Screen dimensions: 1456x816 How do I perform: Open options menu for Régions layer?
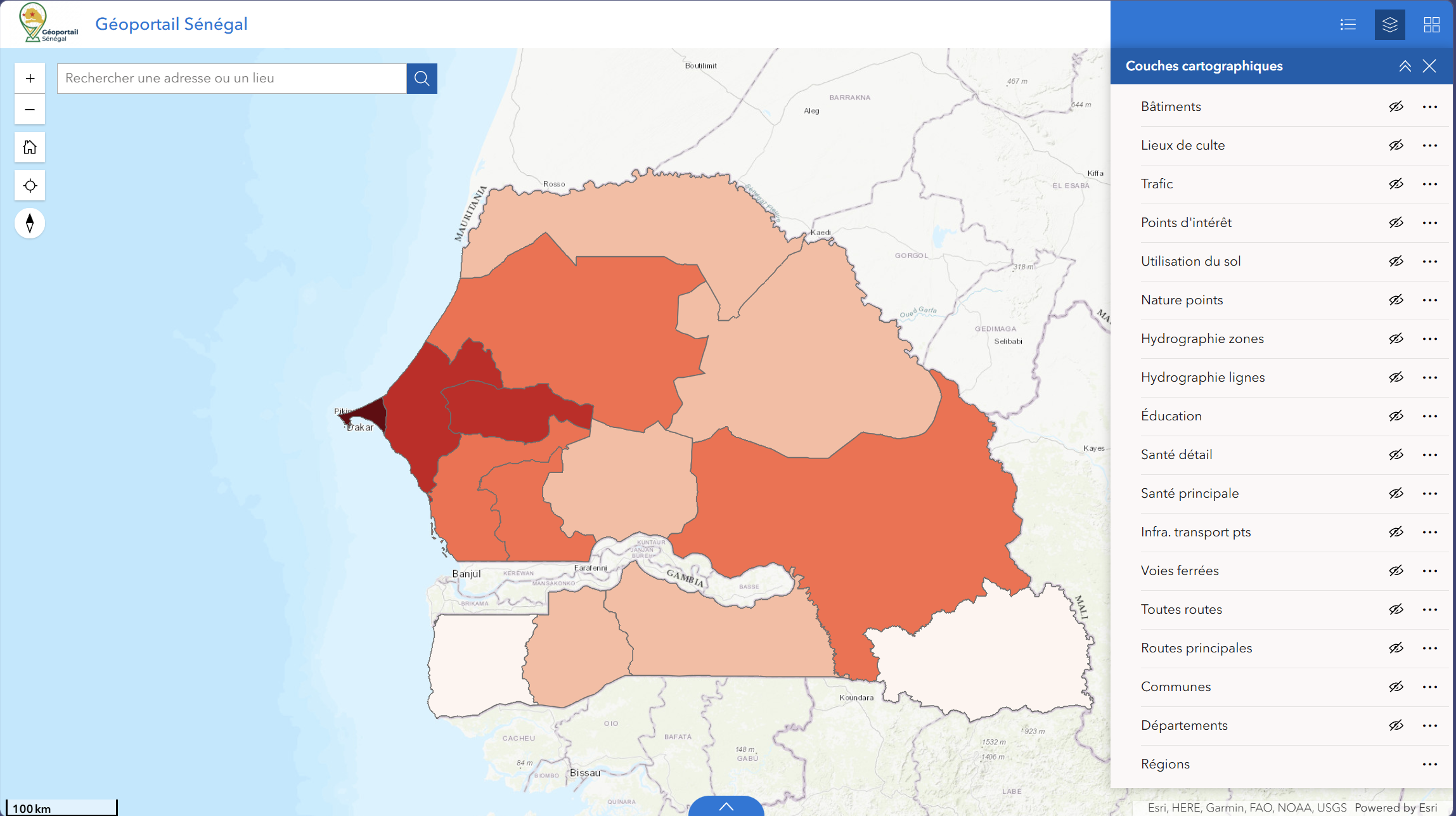pos(1429,764)
